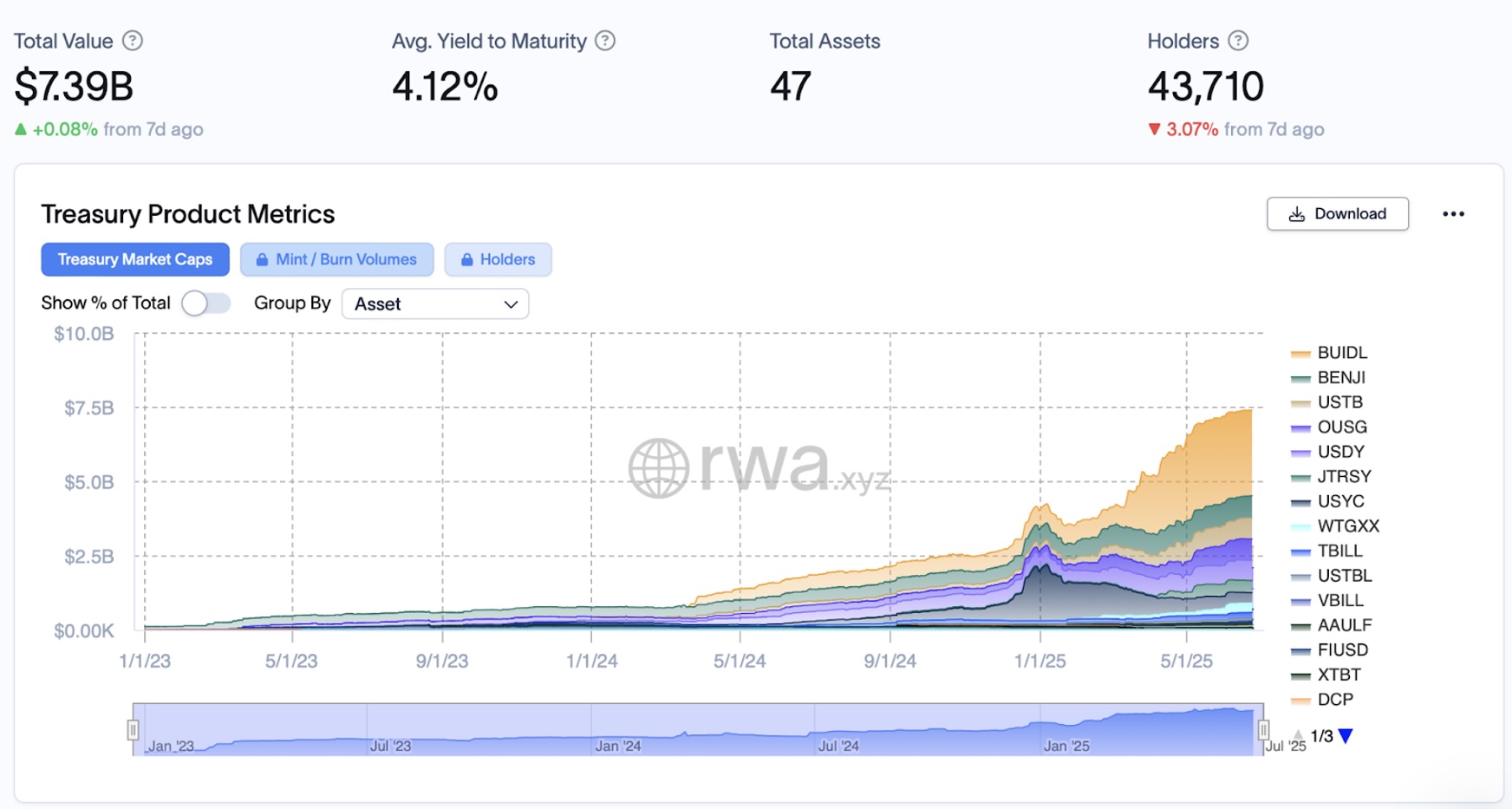
Task: Toggle Show % of Total switch
Action: coord(205,303)
